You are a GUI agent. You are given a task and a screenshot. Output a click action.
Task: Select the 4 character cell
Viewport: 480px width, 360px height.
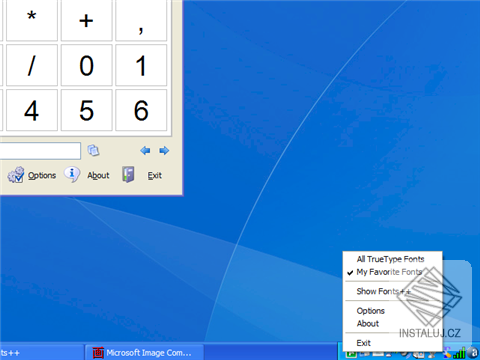click(32, 110)
